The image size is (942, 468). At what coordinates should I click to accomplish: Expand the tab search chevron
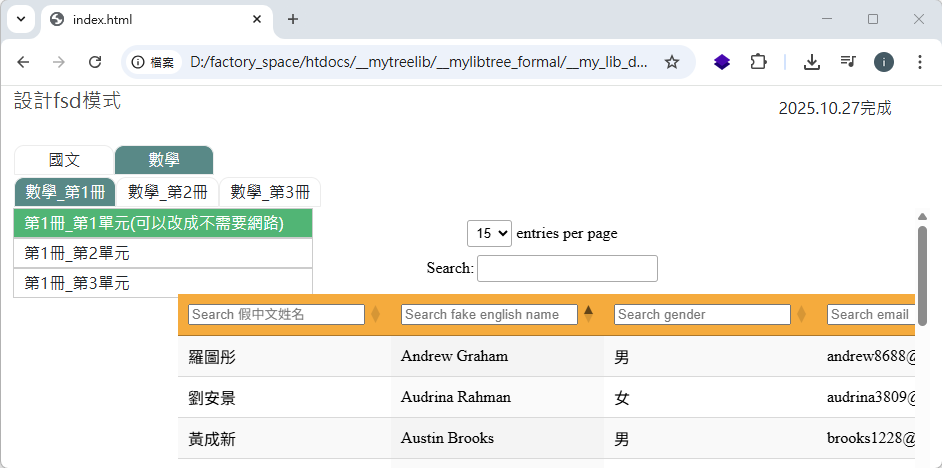coord(20,19)
